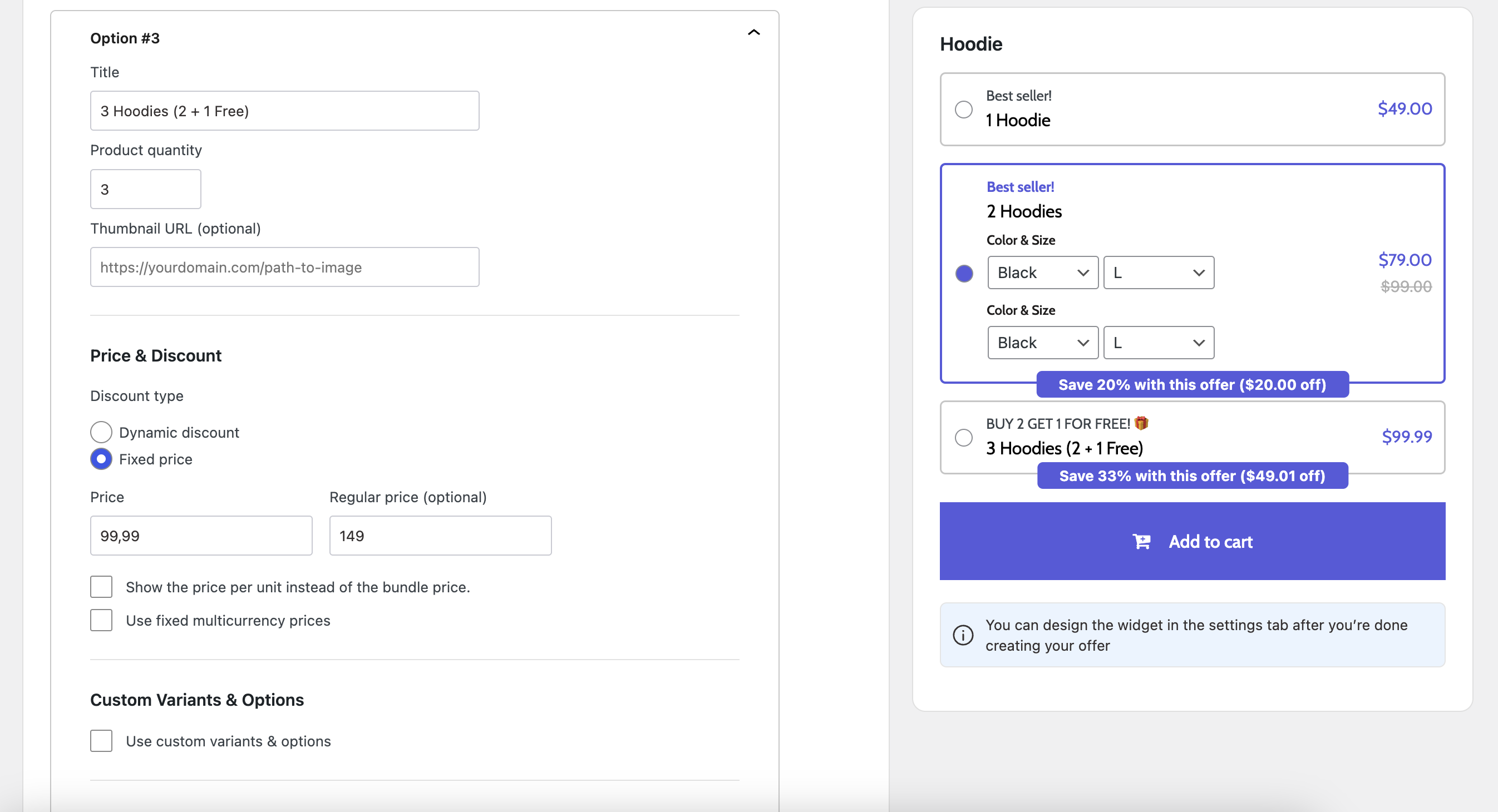This screenshot has height=812, width=1498.
Task: Enable Use custom variants & options checkbox
Action: point(100,740)
